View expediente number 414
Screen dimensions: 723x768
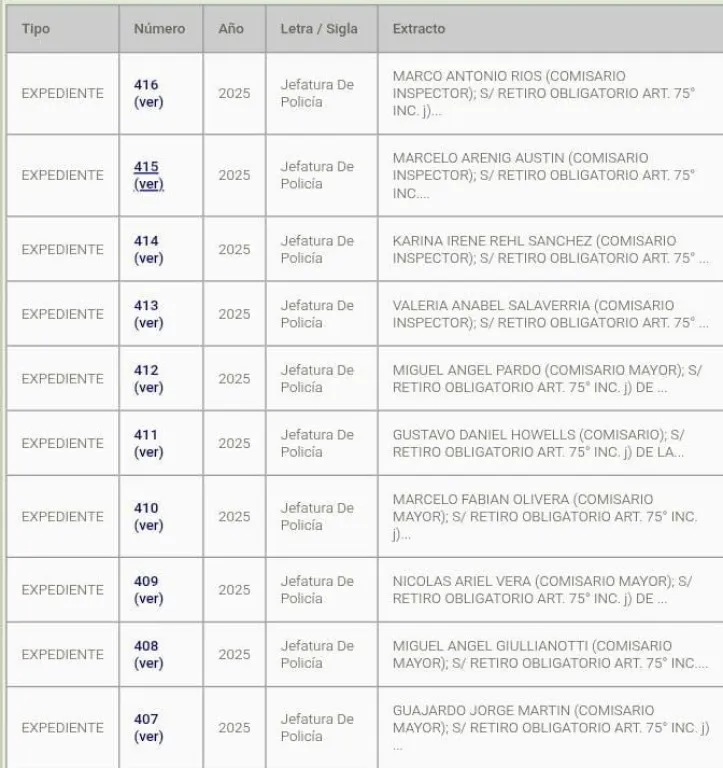coord(148,249)
